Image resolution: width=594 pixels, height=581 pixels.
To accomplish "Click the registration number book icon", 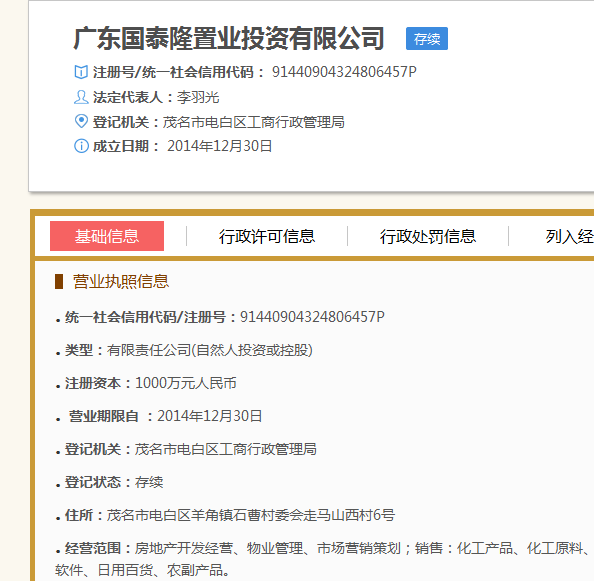I will [81, 72].
